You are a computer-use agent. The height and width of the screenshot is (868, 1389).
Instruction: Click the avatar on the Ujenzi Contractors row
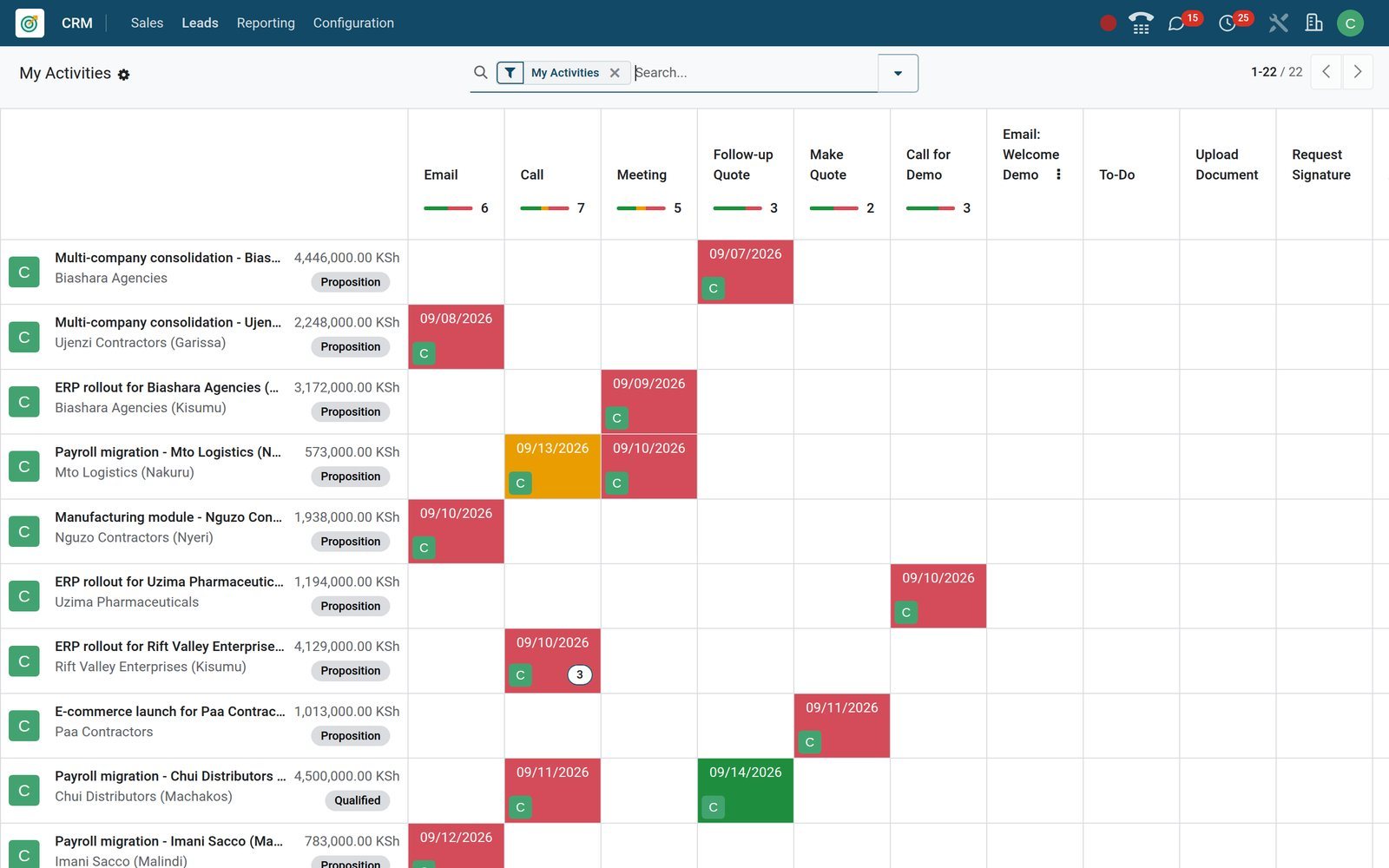24,337
